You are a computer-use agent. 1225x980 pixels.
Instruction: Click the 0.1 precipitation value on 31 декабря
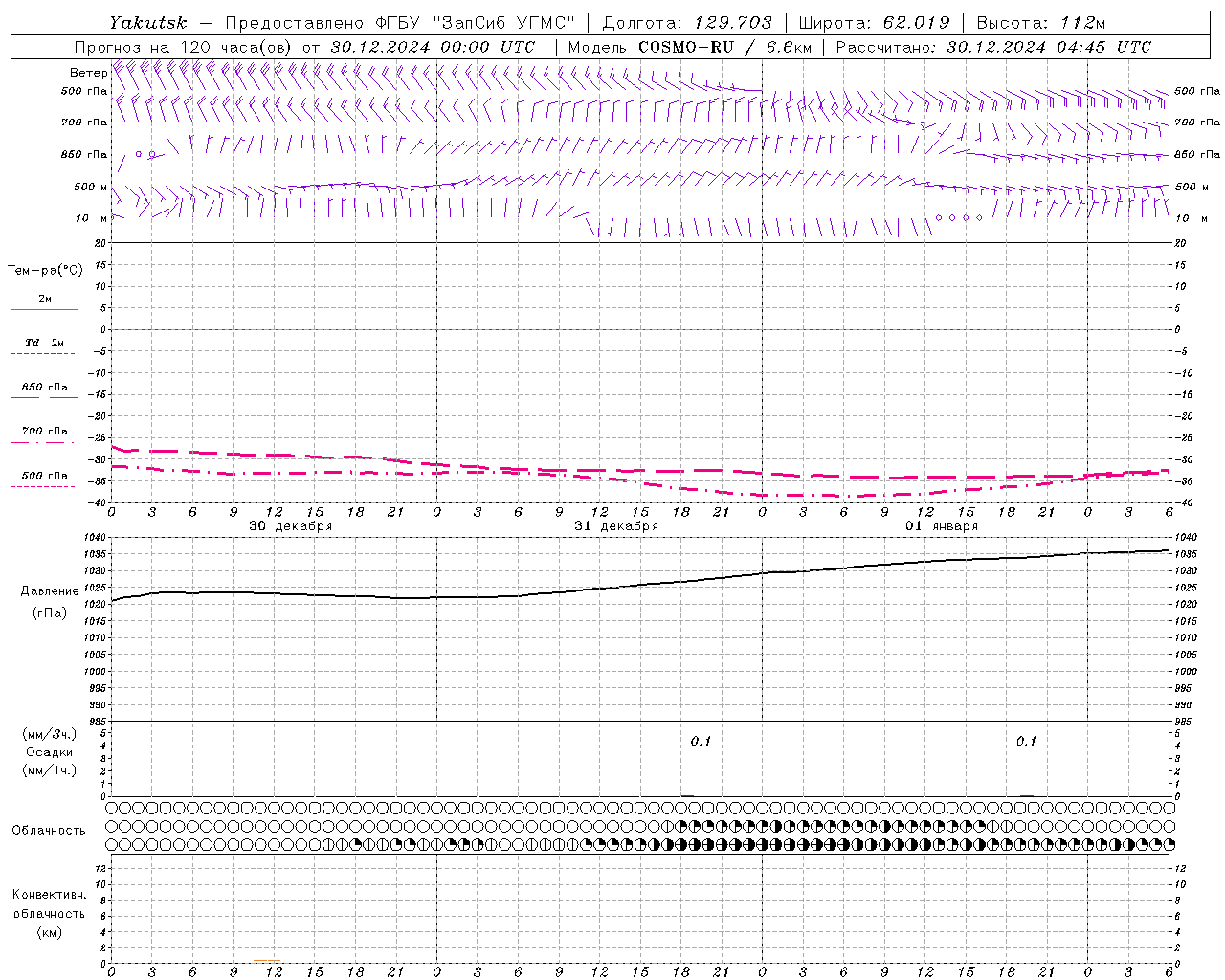tap(702, 741)
